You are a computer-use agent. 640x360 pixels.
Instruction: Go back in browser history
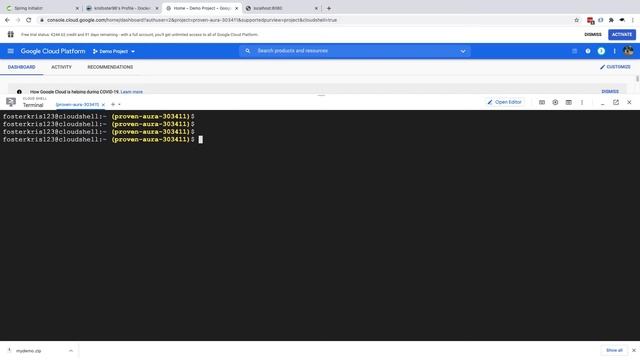7,20
